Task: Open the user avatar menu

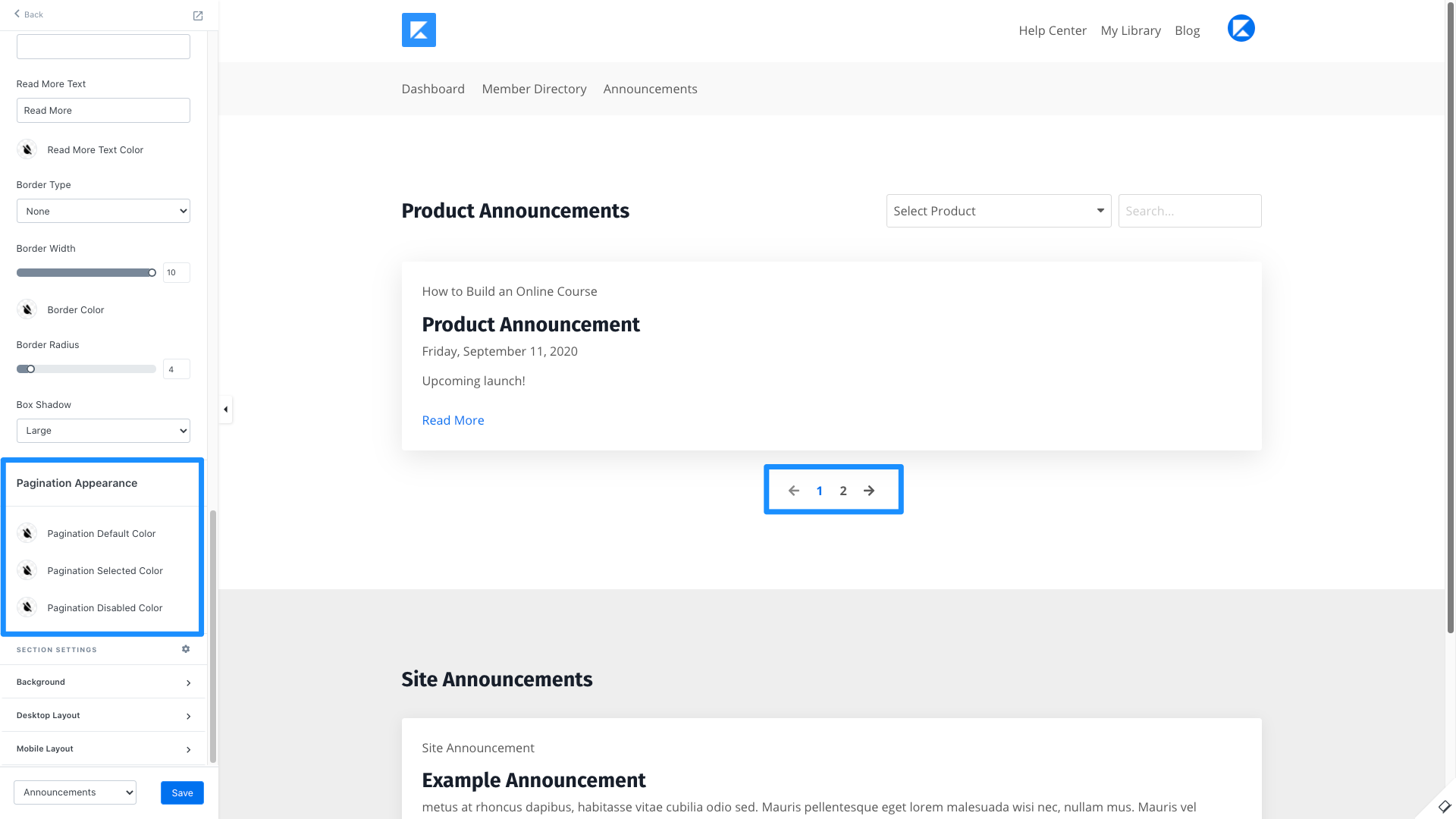Action: coord(1241,29)
